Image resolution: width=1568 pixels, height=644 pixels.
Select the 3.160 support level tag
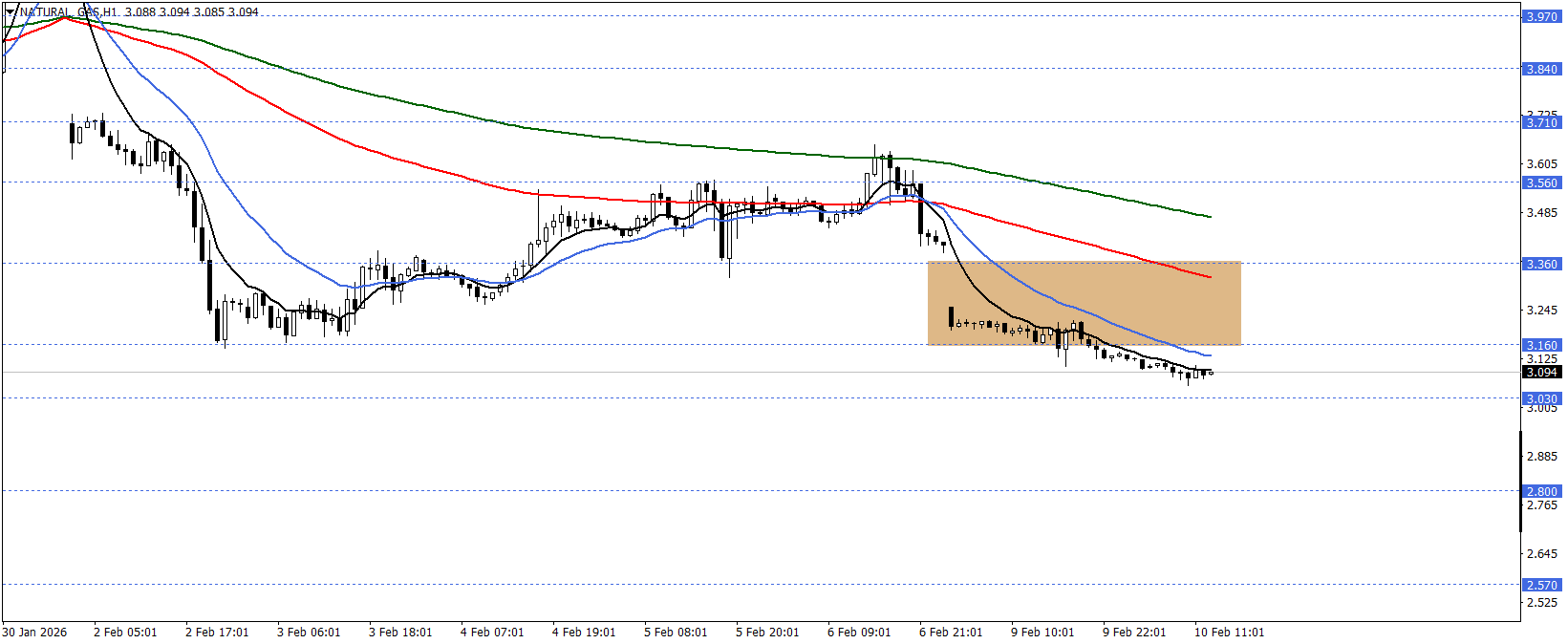[x=1540, y=345]
